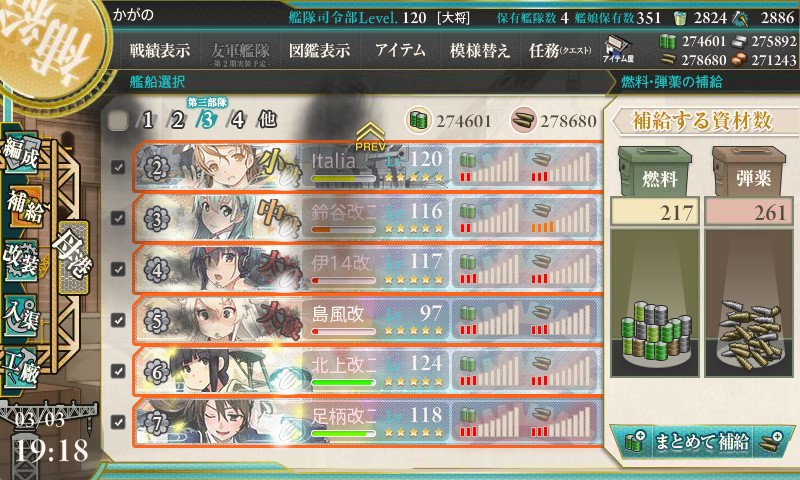Click 鈴谷改二 orange HP bar
Image resolution: width=800 pixels, height=480 pixels.
343,230
